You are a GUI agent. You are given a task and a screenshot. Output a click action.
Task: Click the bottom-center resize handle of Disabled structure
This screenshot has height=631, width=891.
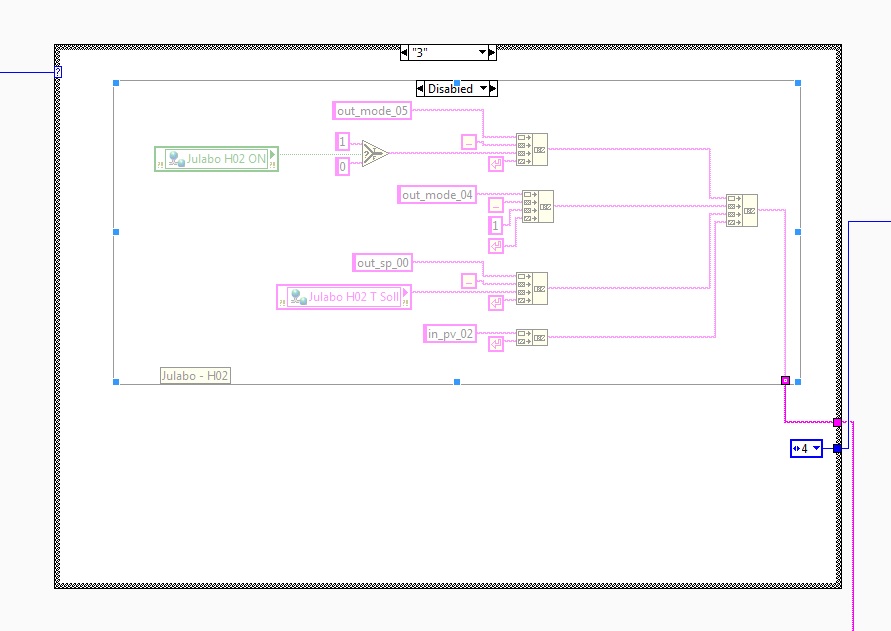(x=457, y=382)
